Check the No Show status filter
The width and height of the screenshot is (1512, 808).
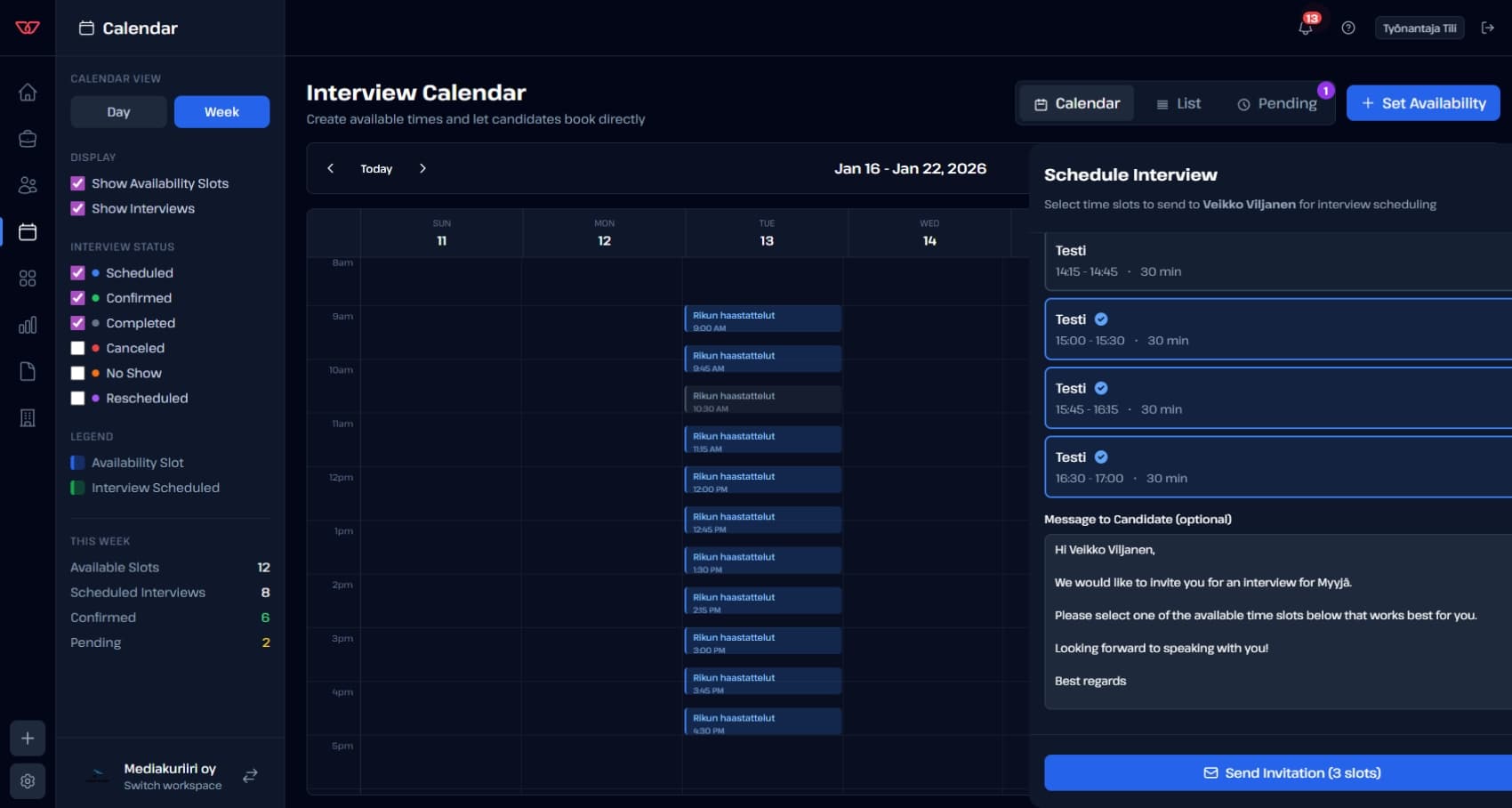[x=78, y=373]
